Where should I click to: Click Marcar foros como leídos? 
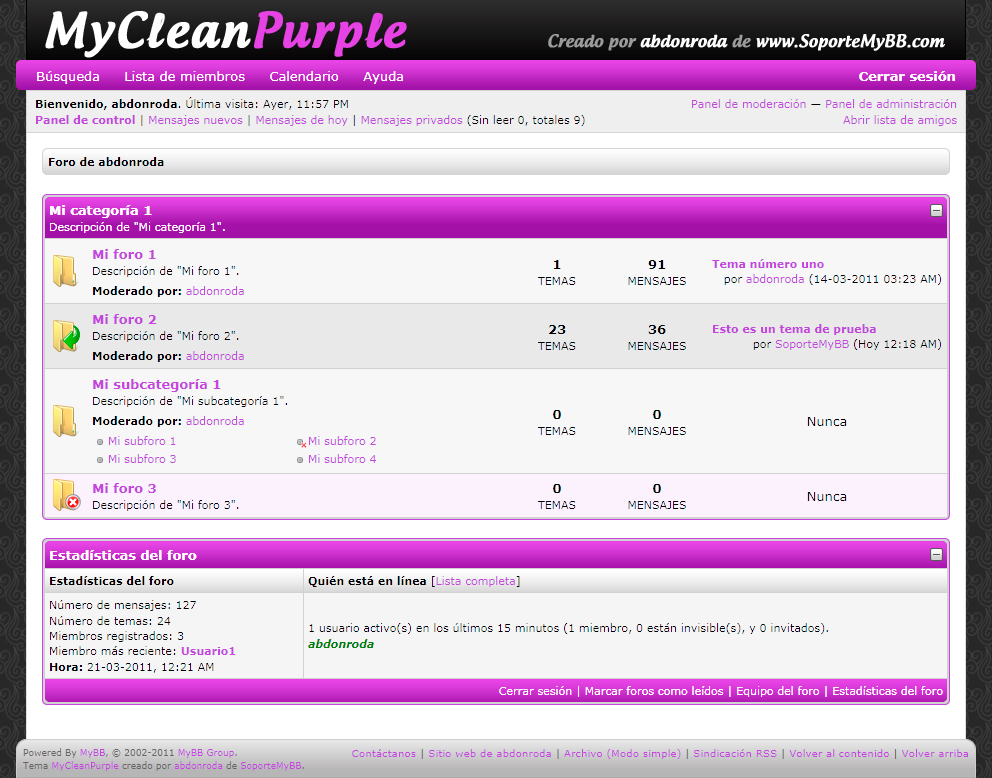point(654,691)
